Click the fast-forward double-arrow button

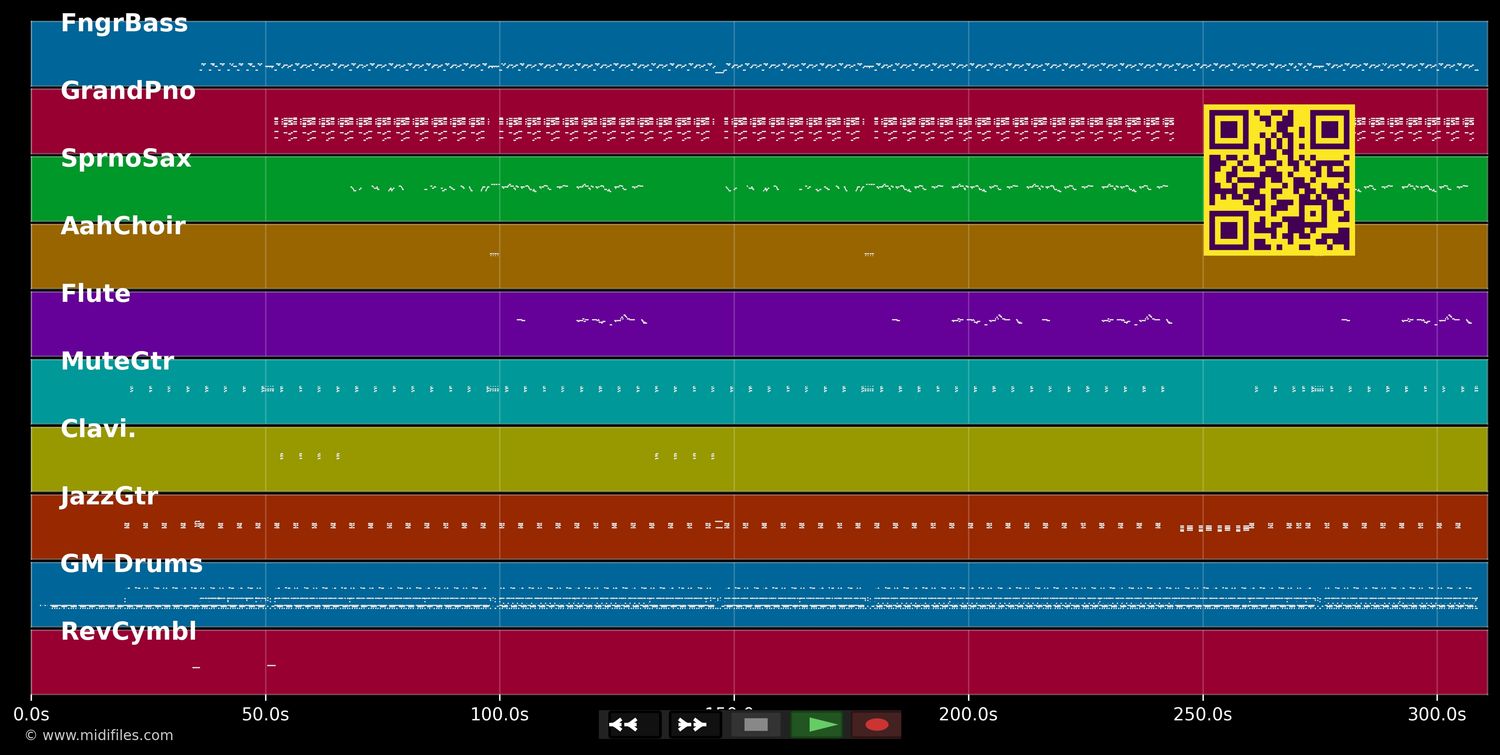(693, 724)
